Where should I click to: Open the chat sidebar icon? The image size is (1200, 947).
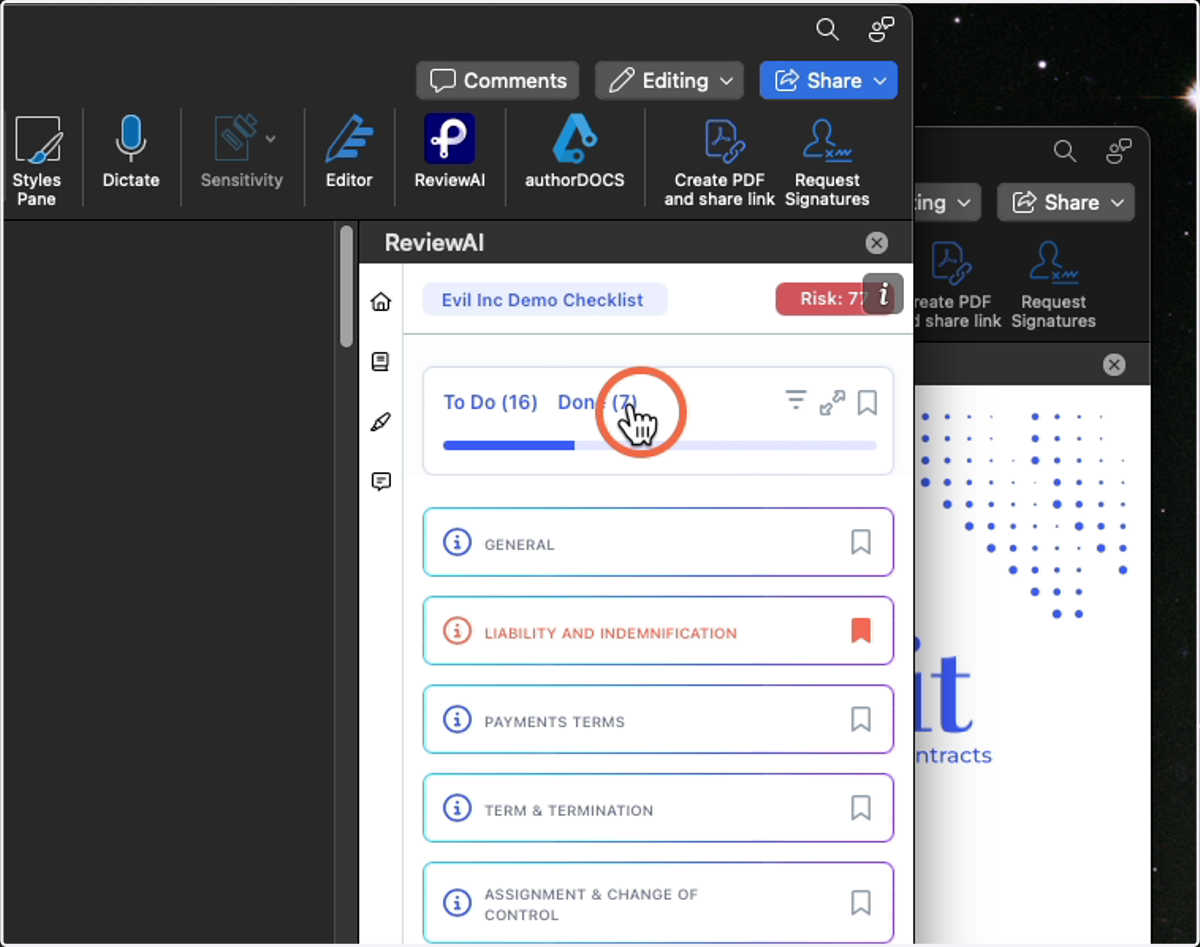(381, 482)
